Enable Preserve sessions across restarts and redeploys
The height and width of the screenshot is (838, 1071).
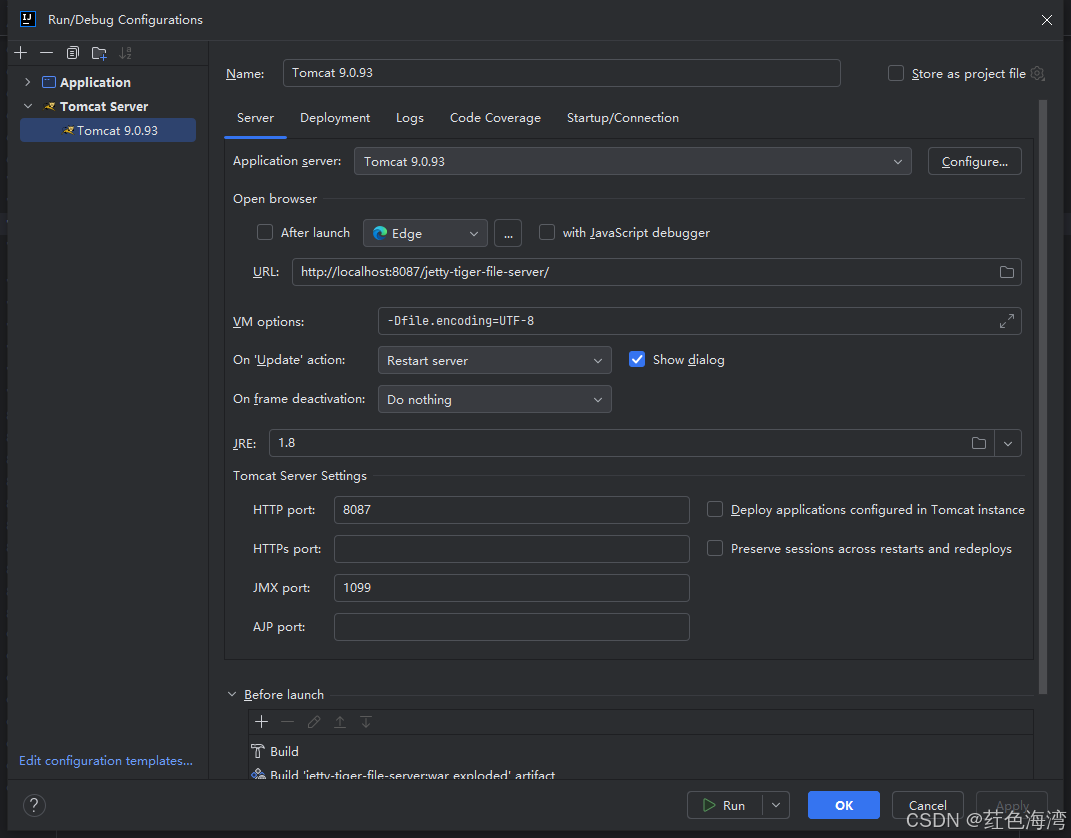(715, 548)
